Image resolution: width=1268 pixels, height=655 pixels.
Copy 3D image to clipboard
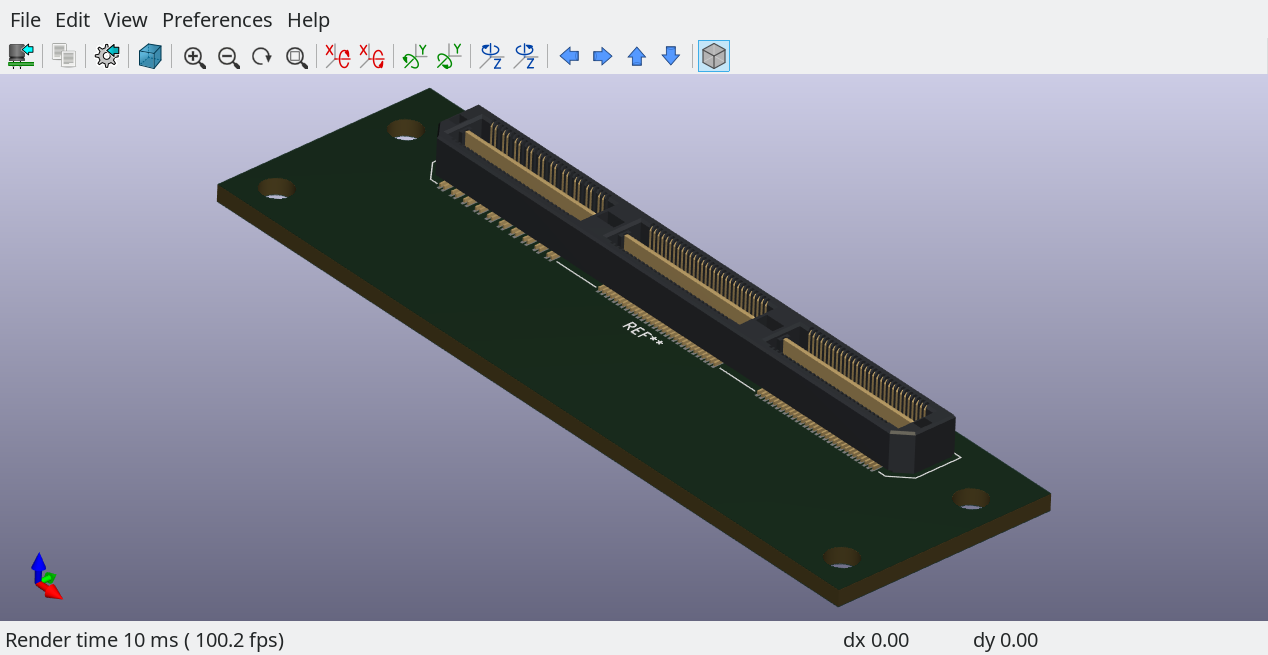tap(64, 56)
